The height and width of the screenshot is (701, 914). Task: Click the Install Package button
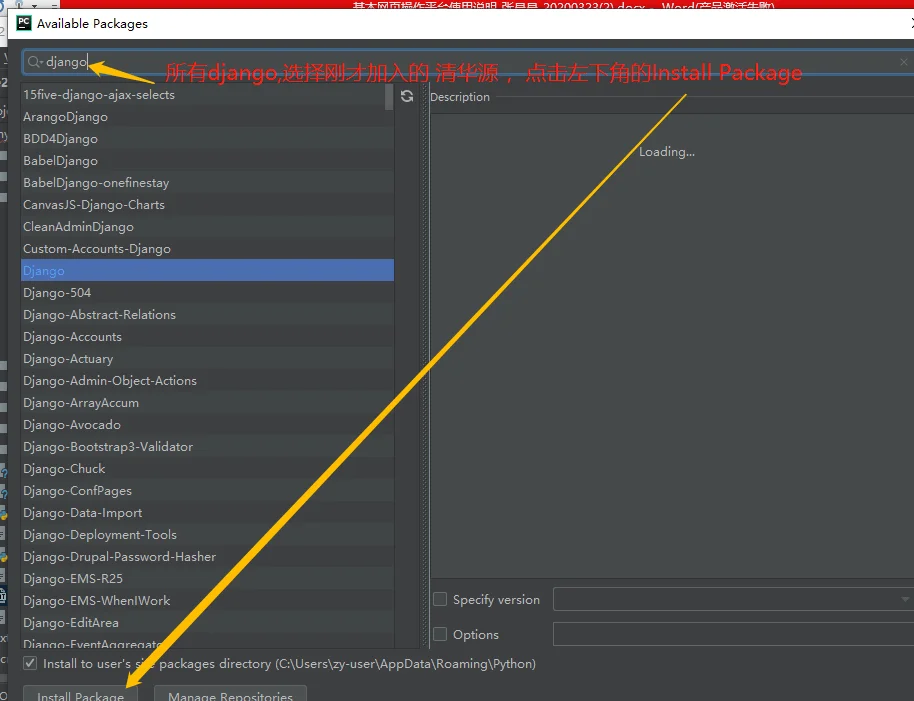coord(80,693)
